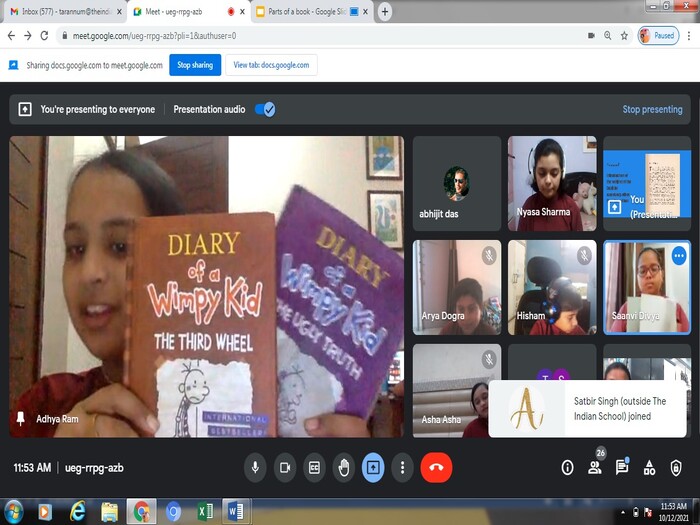Screen dimensions: 700x525
Task: Unpin Adhya Ram via pin icon
Action: pyautogui.click(x=21, y=419)
